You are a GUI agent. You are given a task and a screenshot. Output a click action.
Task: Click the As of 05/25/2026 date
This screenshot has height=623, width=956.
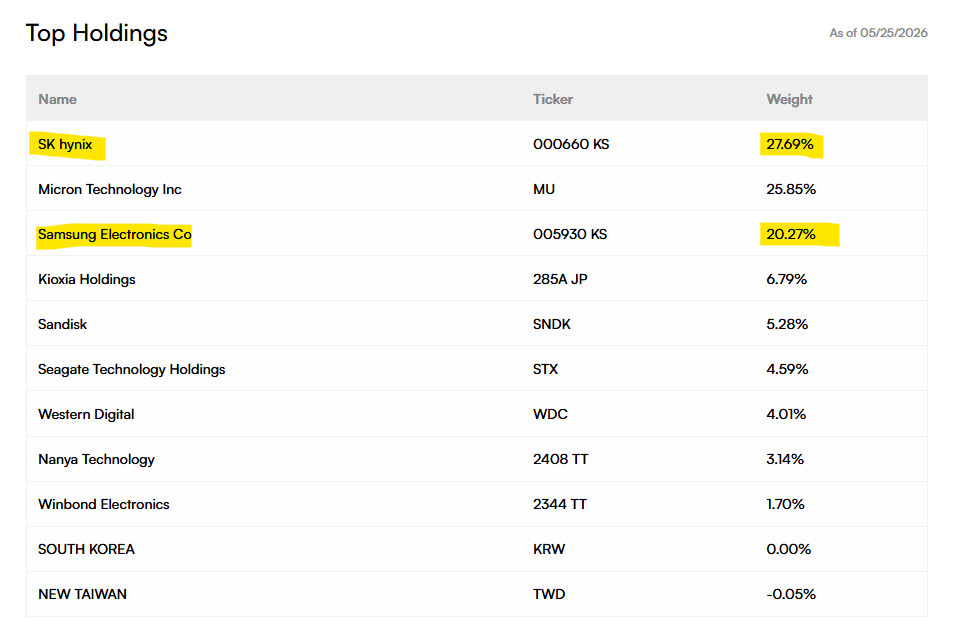[878, 33]
